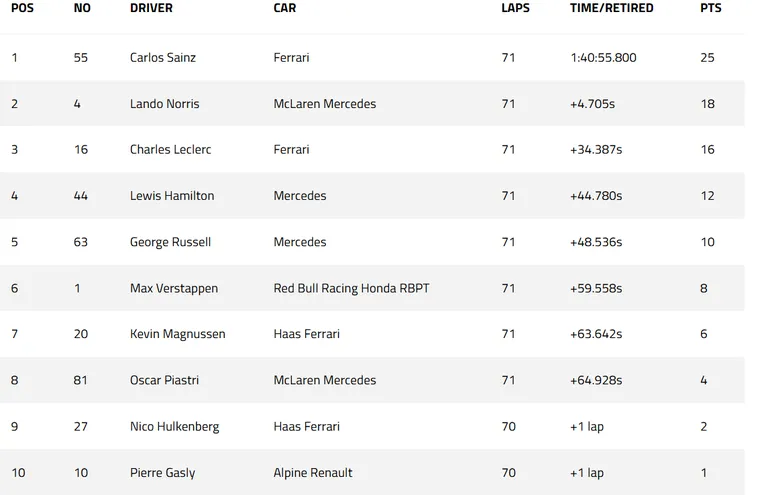The height and width of the screenshot is (495, 768).
Task: Open Pierre Gasly's entry
Action: pos(162,473)
